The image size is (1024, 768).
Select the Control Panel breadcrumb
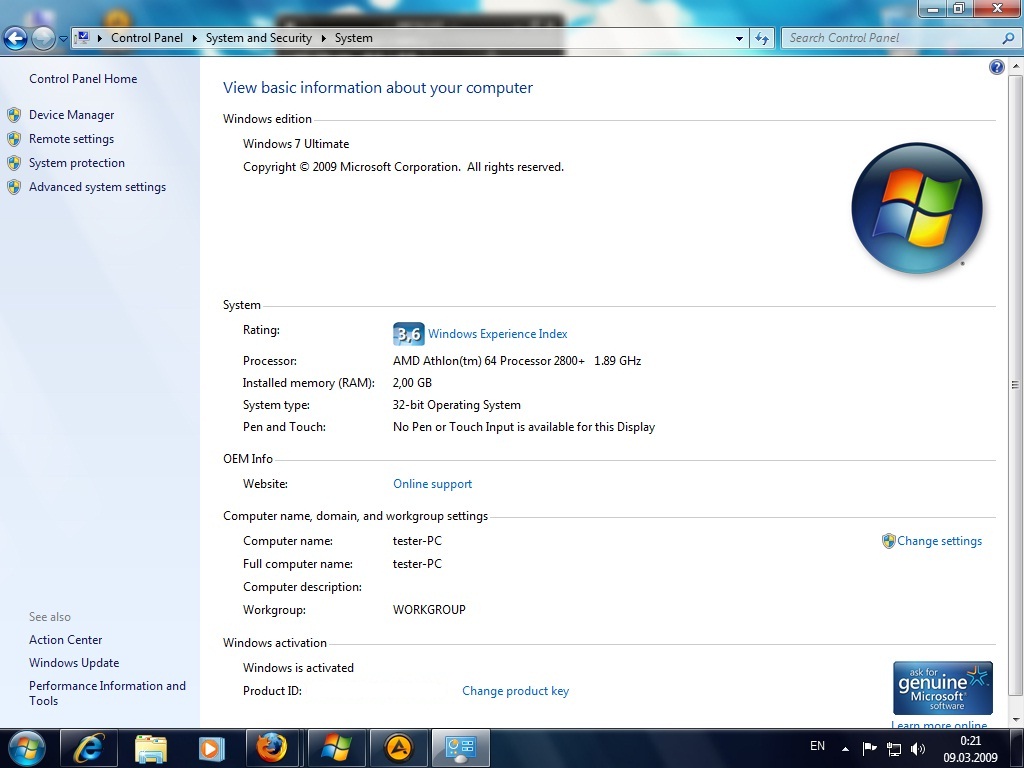point(147,38)
